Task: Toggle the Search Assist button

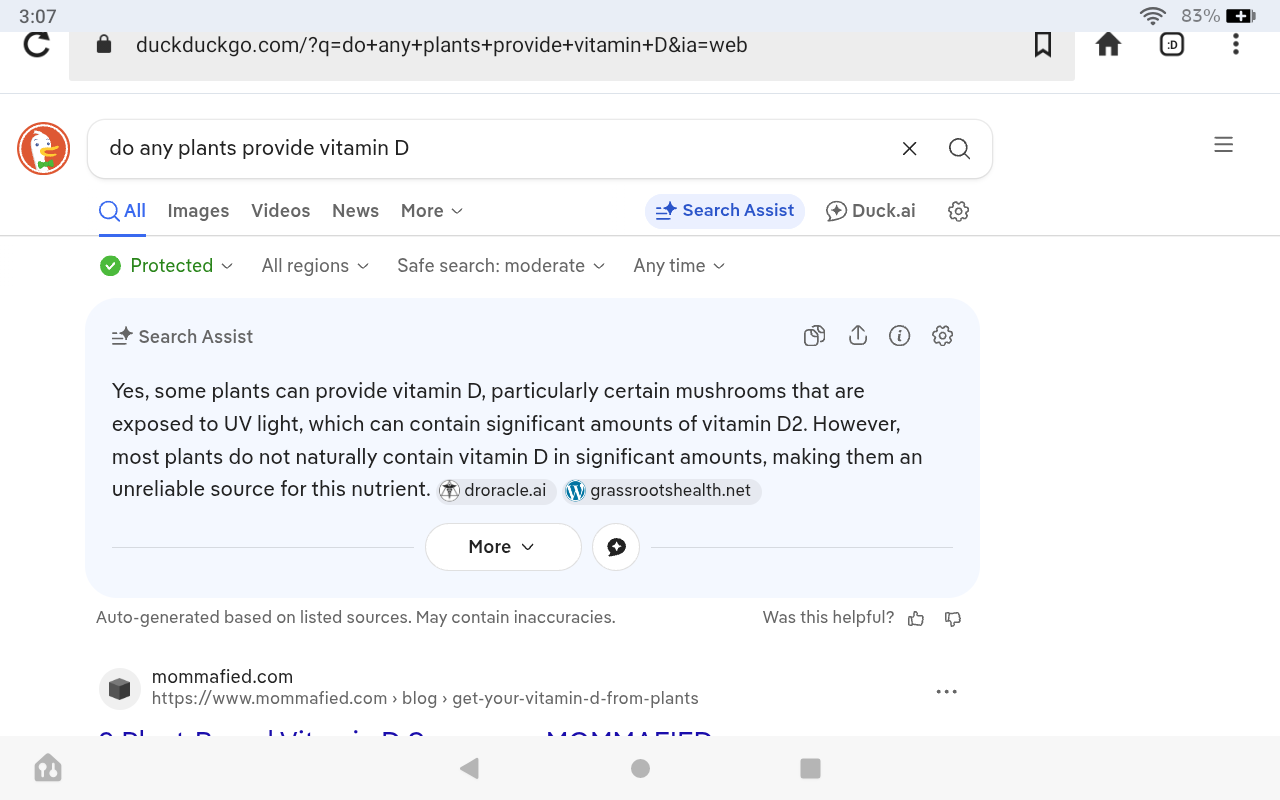Action: click(725, 211)
